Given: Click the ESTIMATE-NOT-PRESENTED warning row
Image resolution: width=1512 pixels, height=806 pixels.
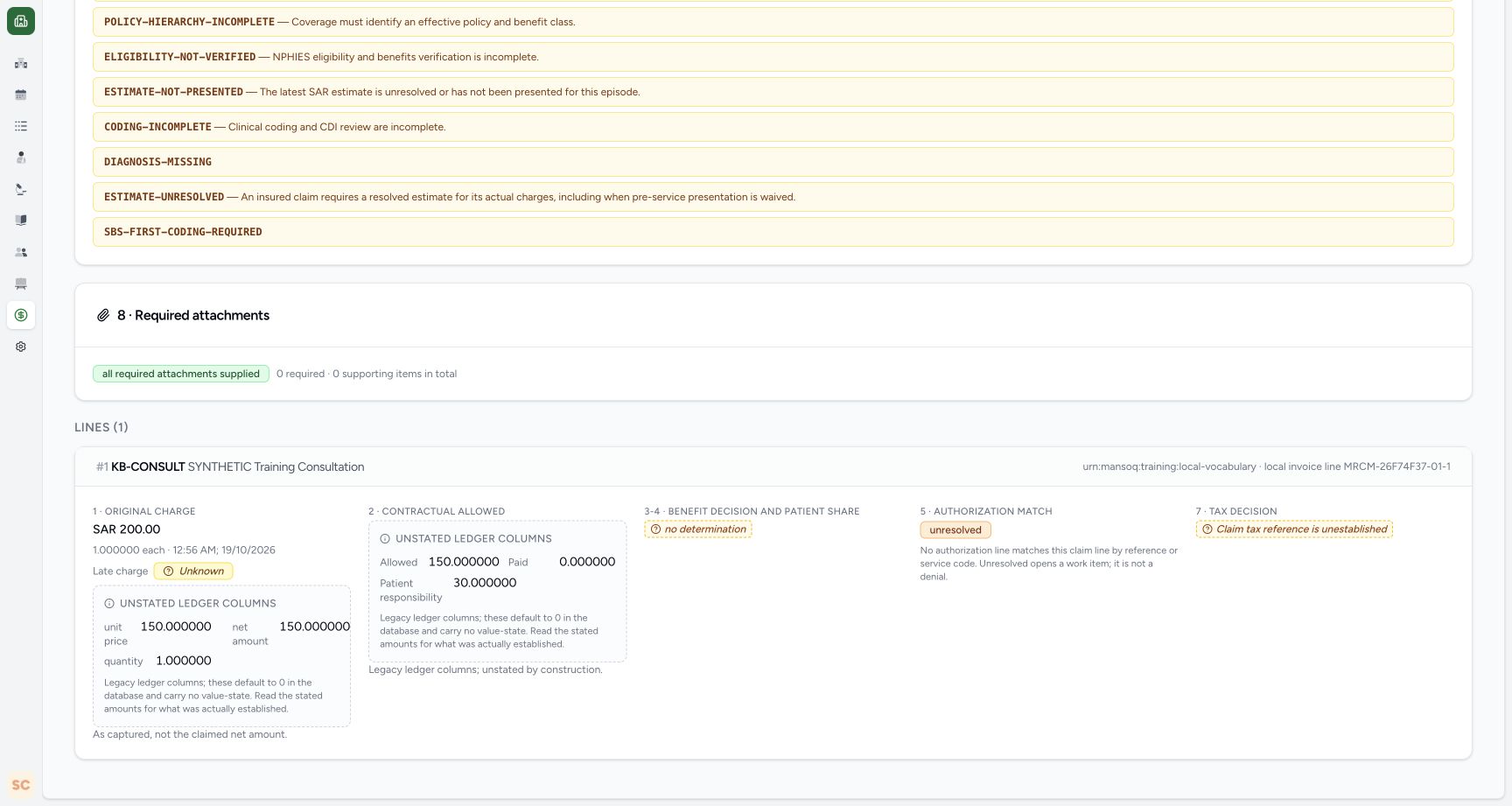Looking at the screenshot, I should (x=773, y=92).
